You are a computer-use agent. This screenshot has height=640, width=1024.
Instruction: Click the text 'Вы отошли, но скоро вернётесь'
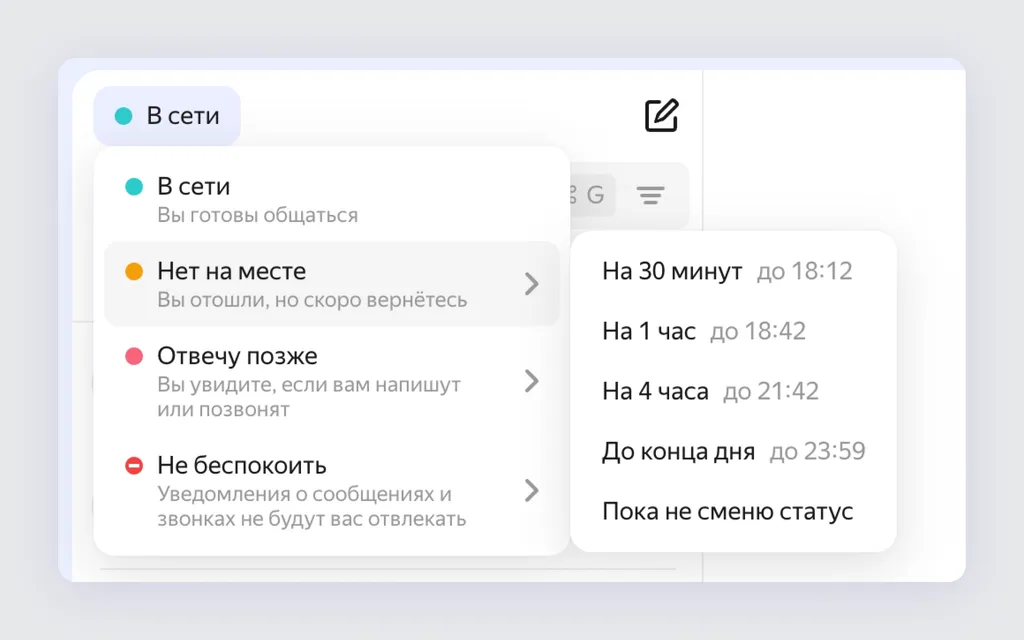point(312,300)
